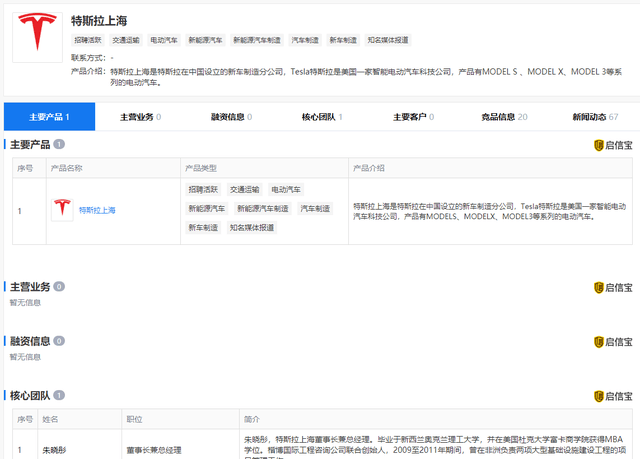This screenshot has height=459, width=640.
Task: Click the 交通运输 tag in header
Action: click(126, 40)
